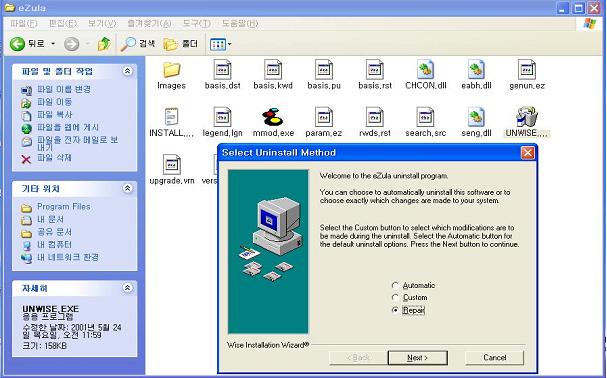The width and height of the screenshot is (607, 378).
Task: Select the CHCON.dll file icon
Action: pos(425,70)
